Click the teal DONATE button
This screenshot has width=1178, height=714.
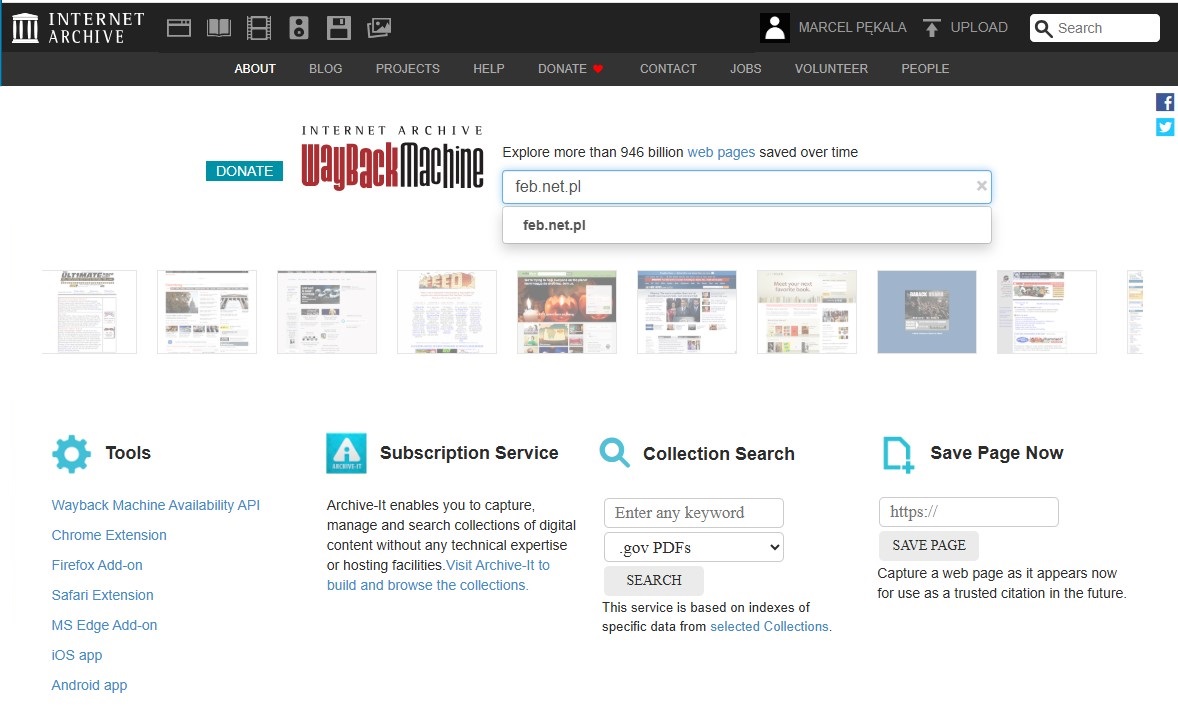pyautogui.click(x=244, y=171)
